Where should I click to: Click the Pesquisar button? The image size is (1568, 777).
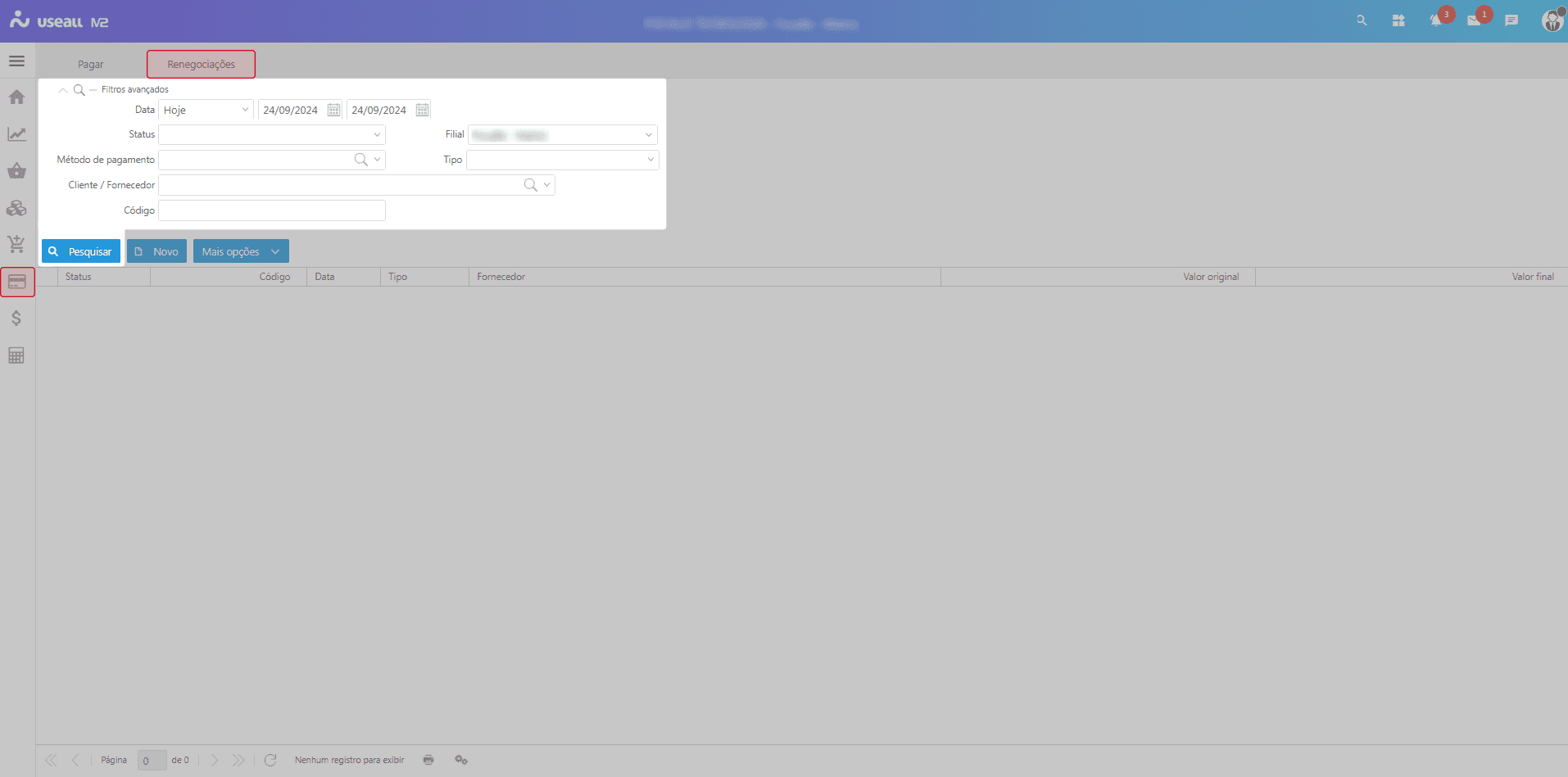coord(81,251)
